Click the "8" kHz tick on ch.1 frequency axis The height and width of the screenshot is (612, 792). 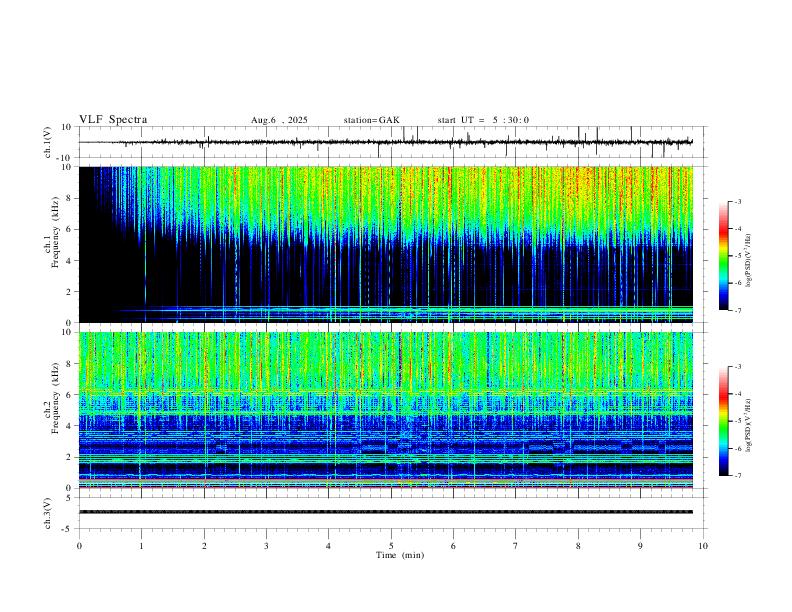point(70,198)
